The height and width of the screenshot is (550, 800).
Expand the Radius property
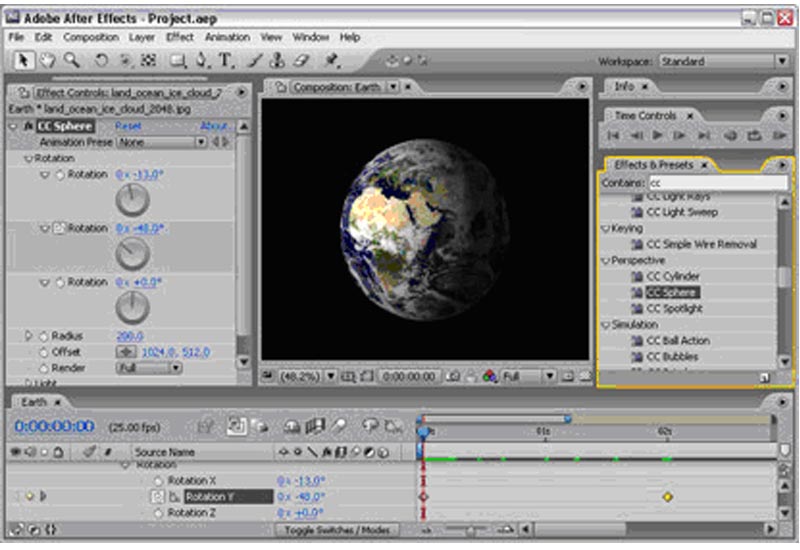29,336
